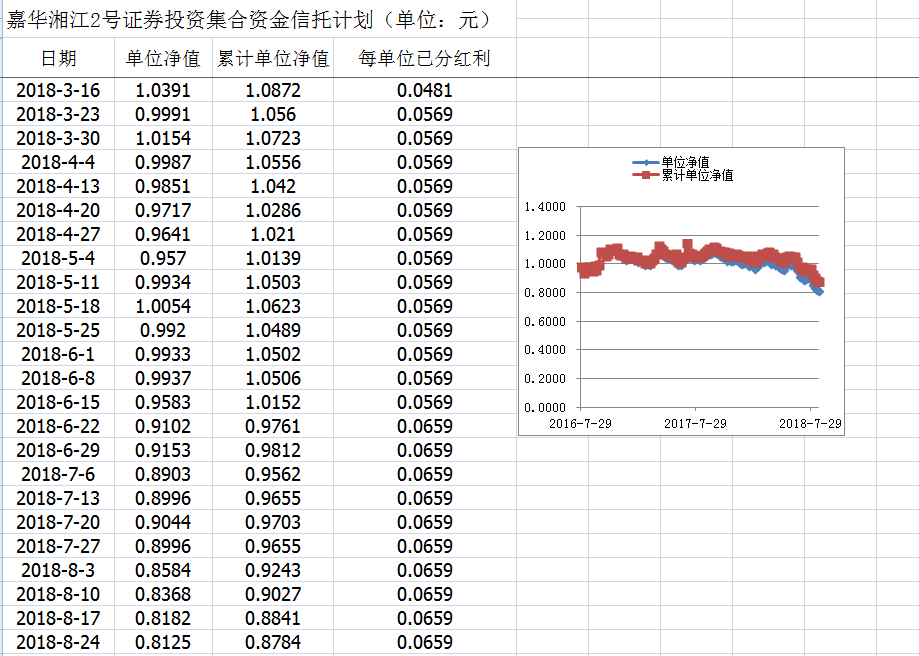
Task: Select dividend cell 0.0481
Action: (x=425, y=90)
